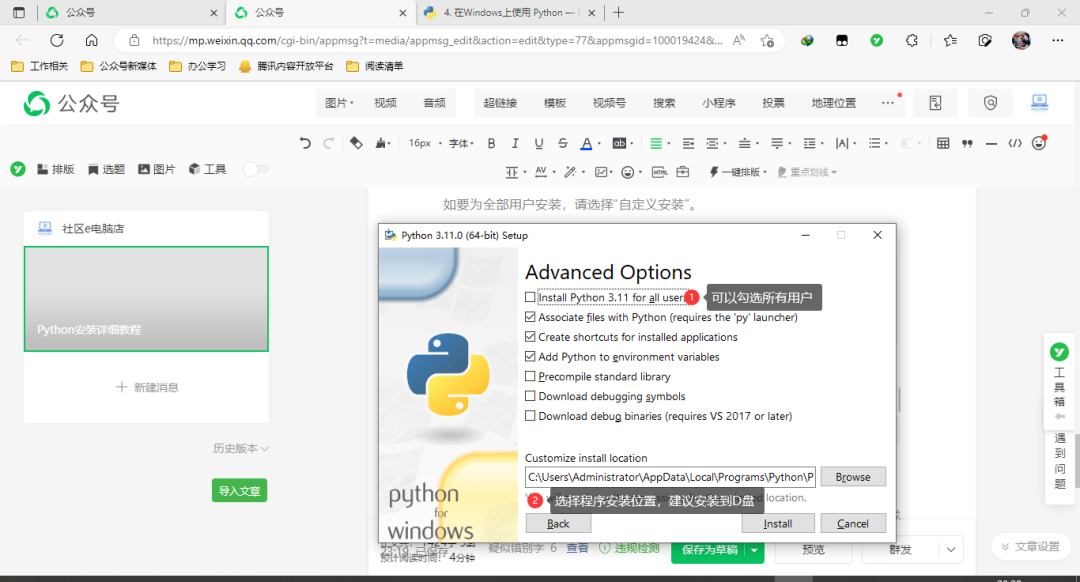This screenshot has height=582, width=1080.
Task: Insert a blockquote with the quote icon
Action: (967, 143)
